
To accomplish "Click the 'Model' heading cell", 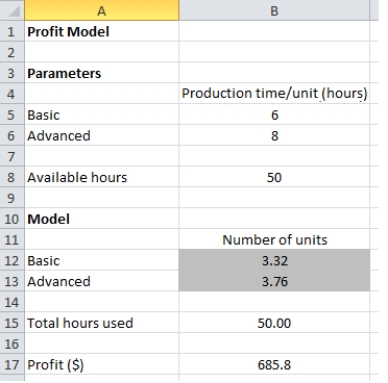I will 101,219.
